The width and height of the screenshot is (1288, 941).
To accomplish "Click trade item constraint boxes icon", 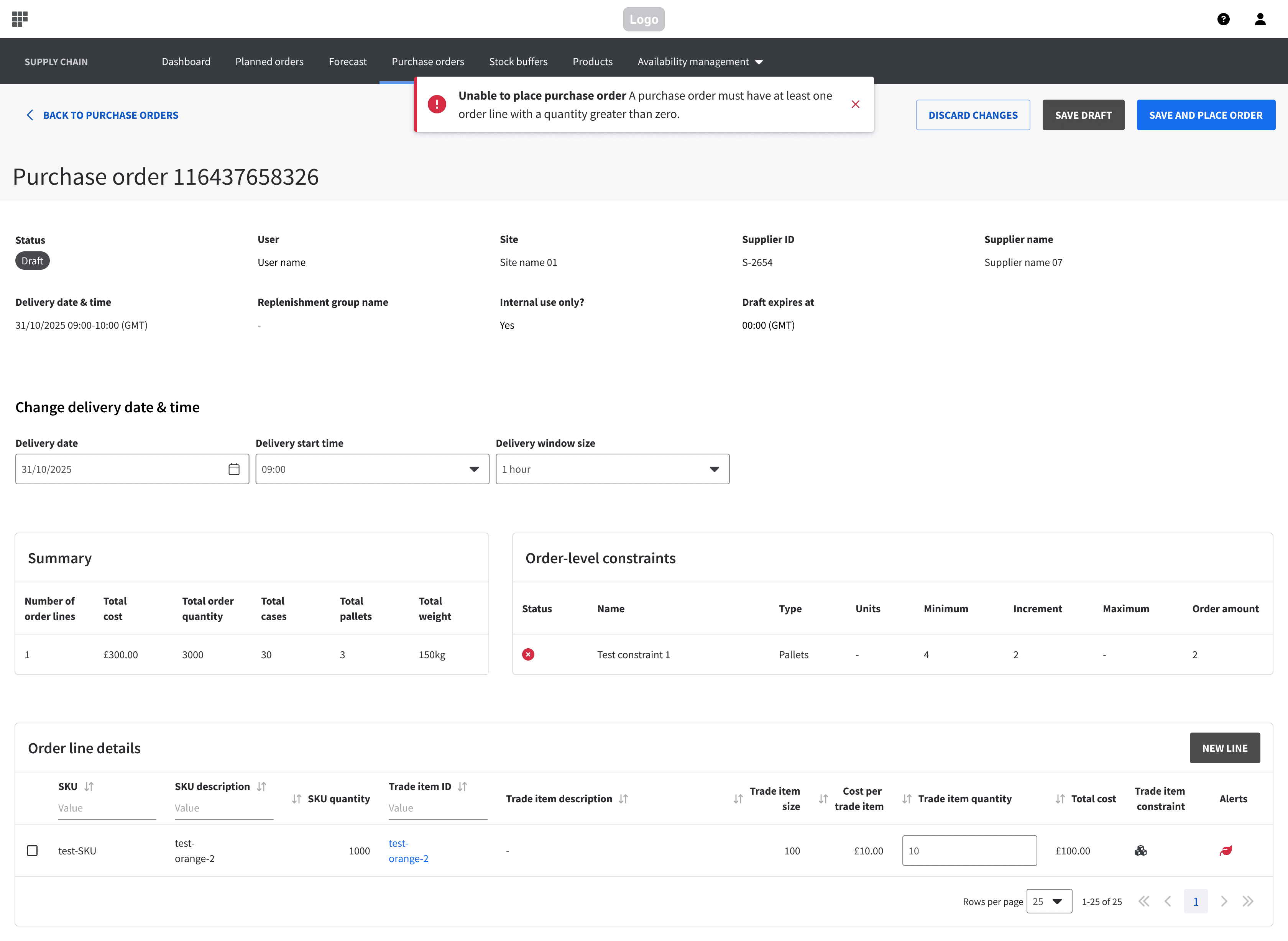I will point(1140,851).
